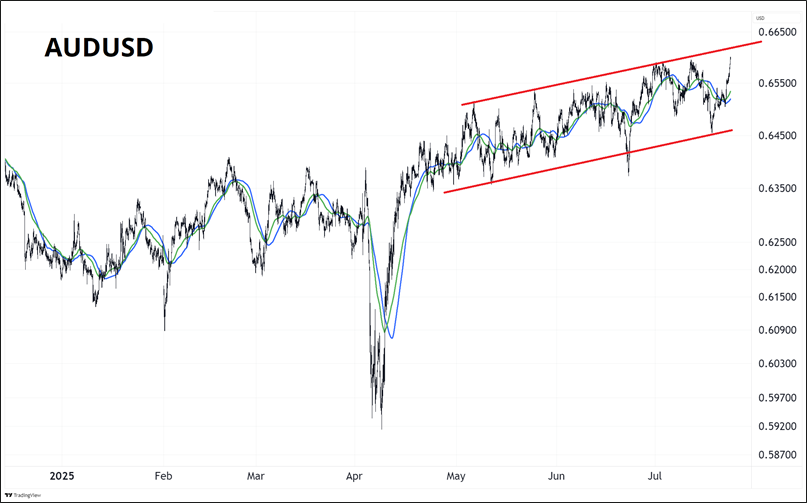Select the lower red channel trendline
Image resolution: width=807 pixels, height=503 pixels.
[x=588, y=161]
